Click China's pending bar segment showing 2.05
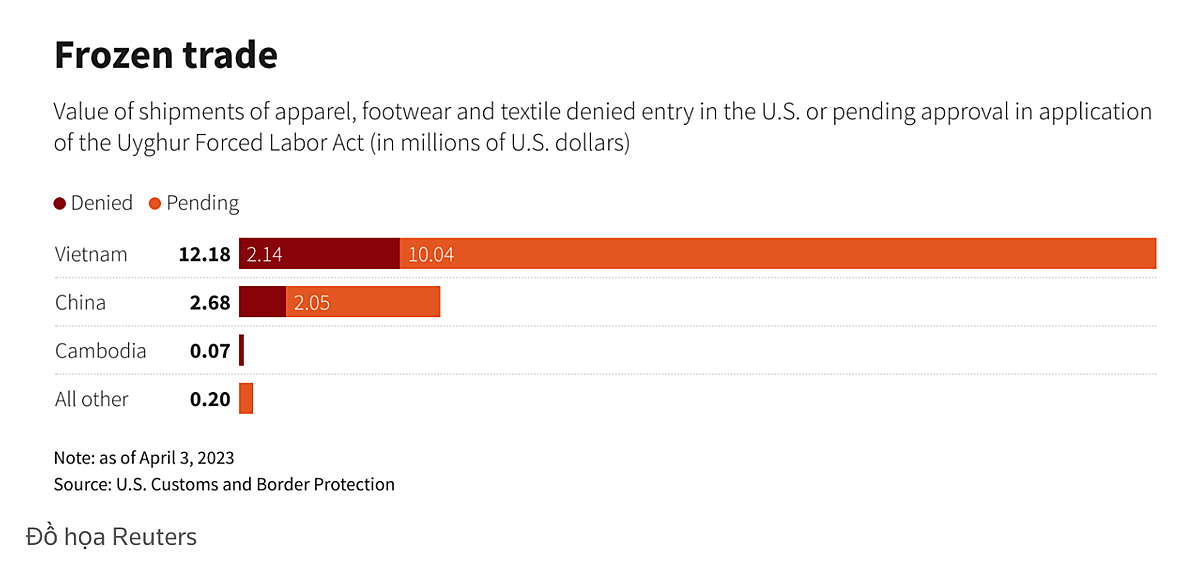This screenshot has width=1200, height=577. tap(363, 302)
